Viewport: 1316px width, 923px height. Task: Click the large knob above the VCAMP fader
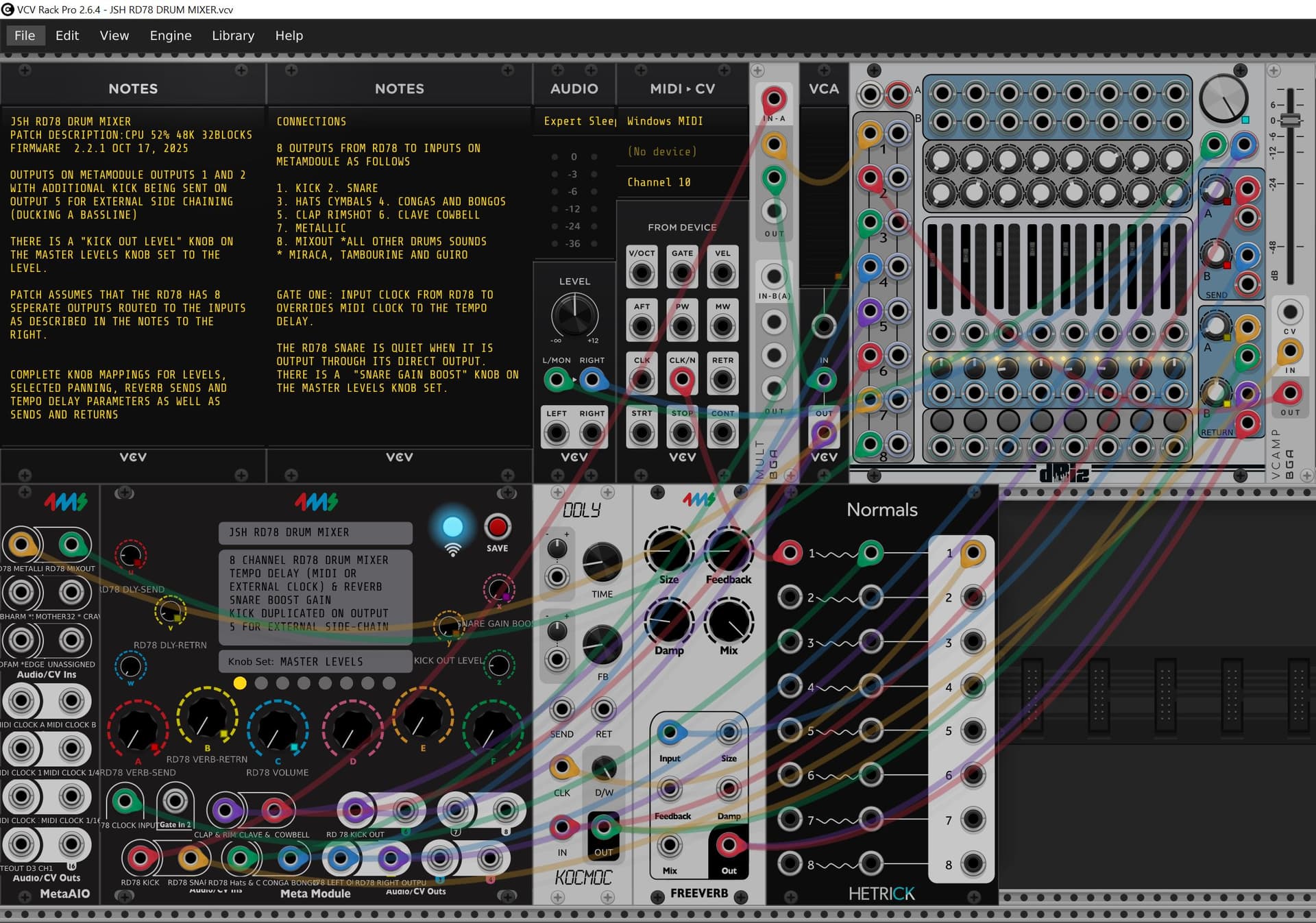point(1223,99)
